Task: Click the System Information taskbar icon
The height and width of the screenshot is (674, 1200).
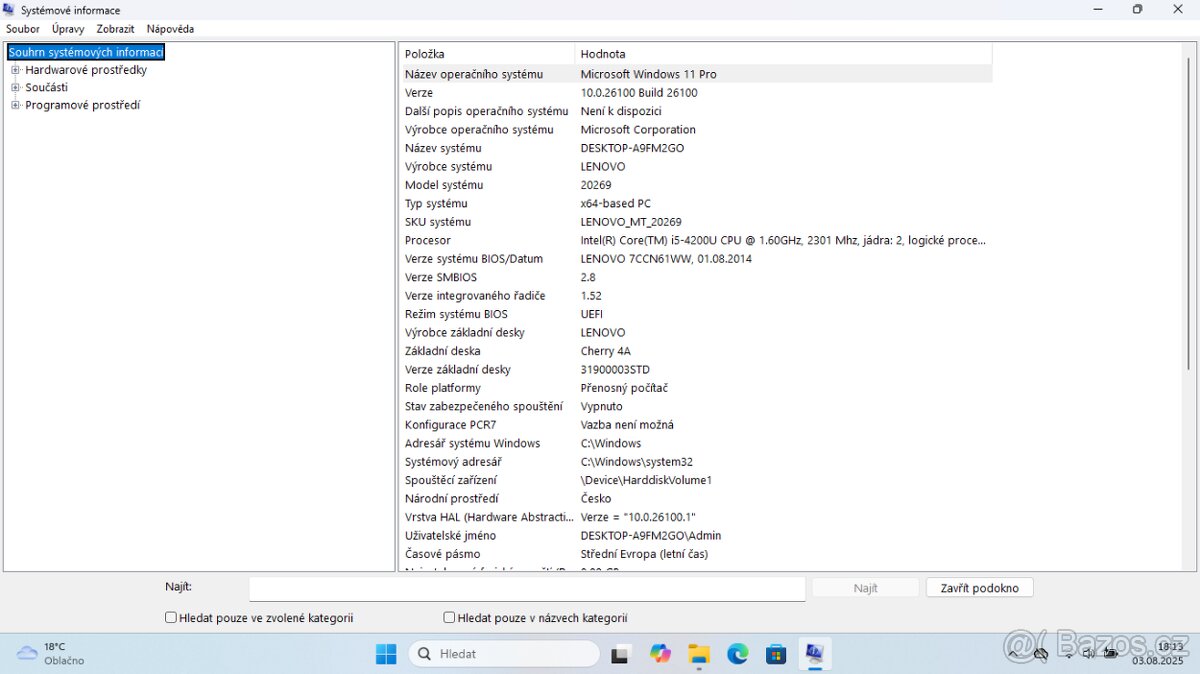Action: pos(814,653)
